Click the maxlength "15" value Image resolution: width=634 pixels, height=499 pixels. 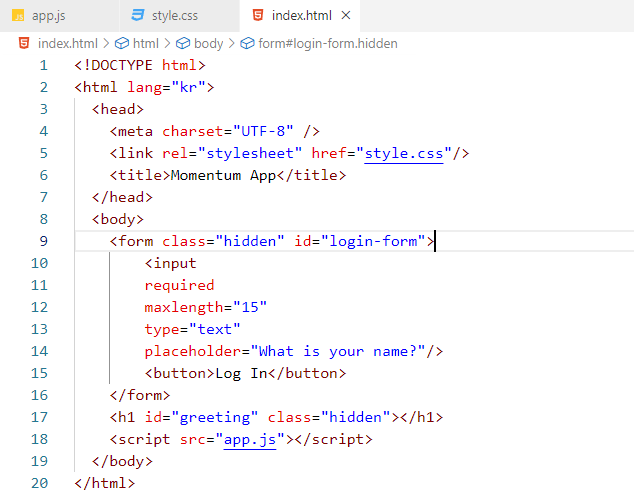(x=250, y=307)
